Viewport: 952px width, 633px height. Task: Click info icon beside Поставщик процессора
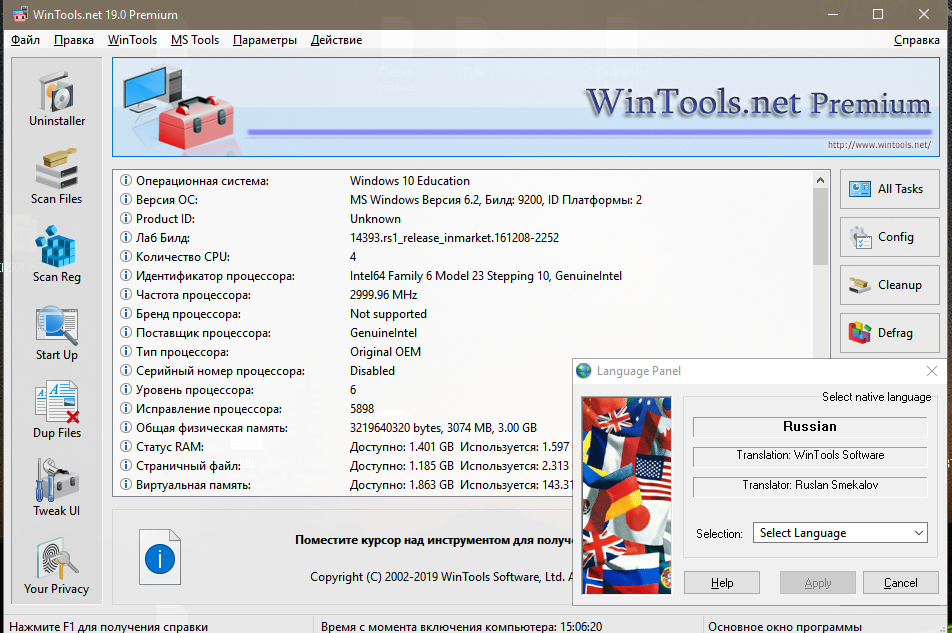(x=126, y=332)
